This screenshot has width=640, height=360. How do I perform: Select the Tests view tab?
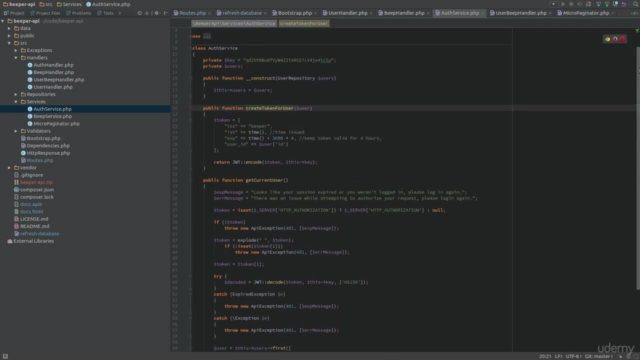tap(106, 13)
